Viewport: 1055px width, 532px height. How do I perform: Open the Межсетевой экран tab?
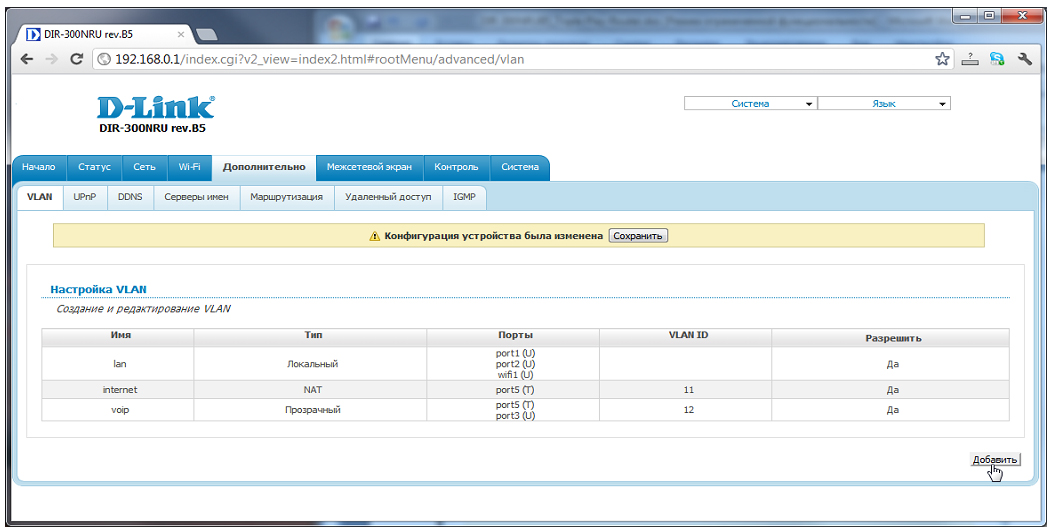[x=369, y=167]
